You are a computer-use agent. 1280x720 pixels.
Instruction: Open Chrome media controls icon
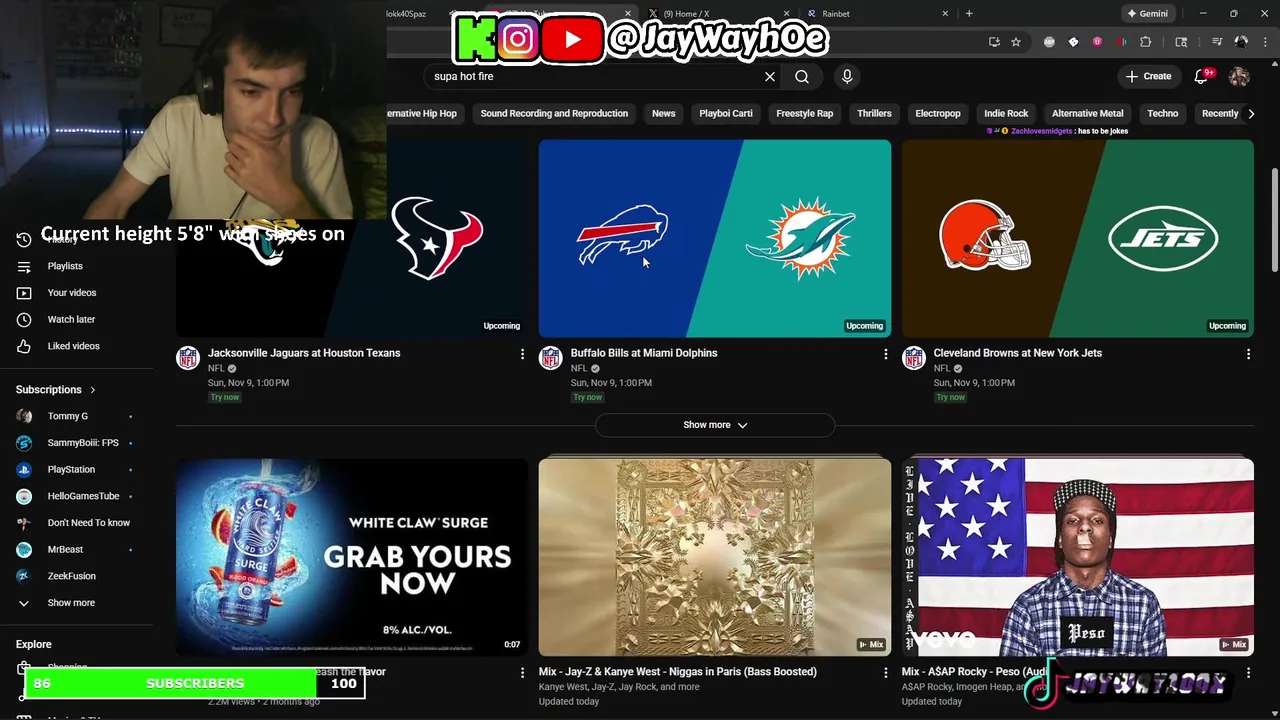(x=1217, y=42)
